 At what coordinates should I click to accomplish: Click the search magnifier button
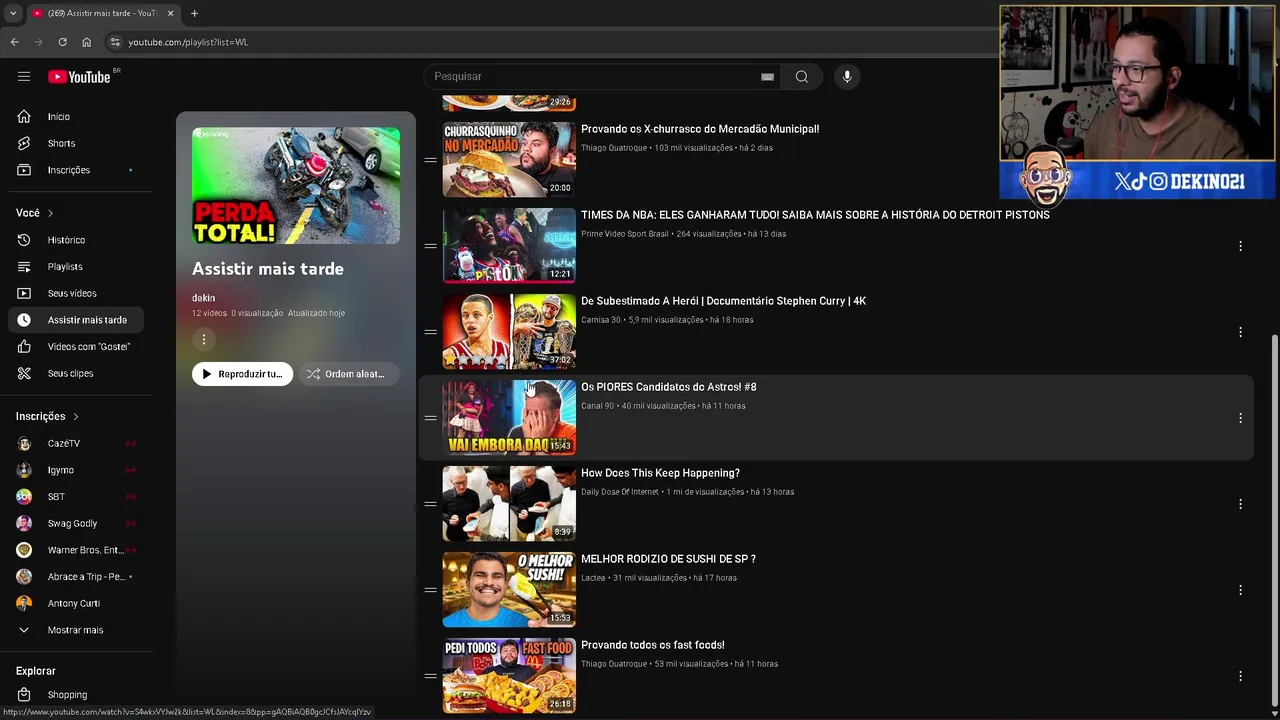point(802,76)
